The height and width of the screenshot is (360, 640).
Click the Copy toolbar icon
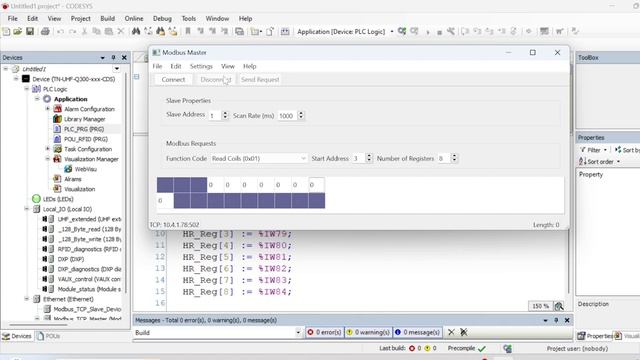96,31
